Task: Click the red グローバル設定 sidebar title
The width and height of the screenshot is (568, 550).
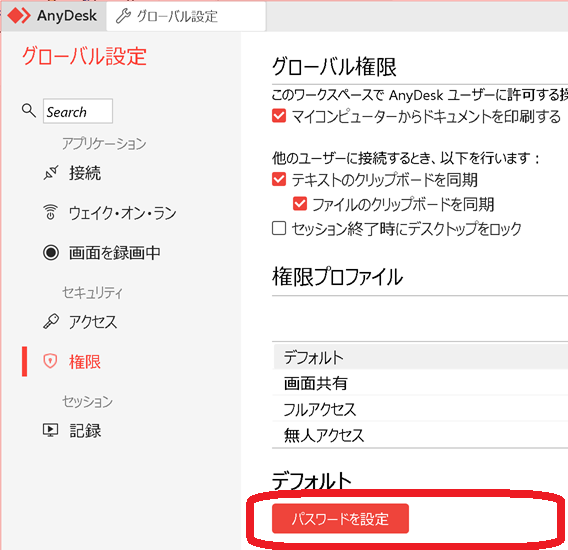Action: pyautogui.click(x=84, y=57)
